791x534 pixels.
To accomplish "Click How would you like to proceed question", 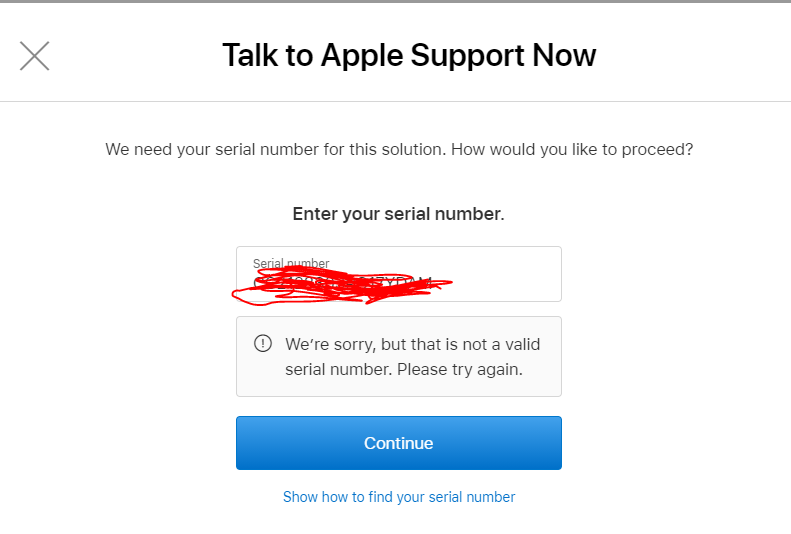I will (572, 149).
